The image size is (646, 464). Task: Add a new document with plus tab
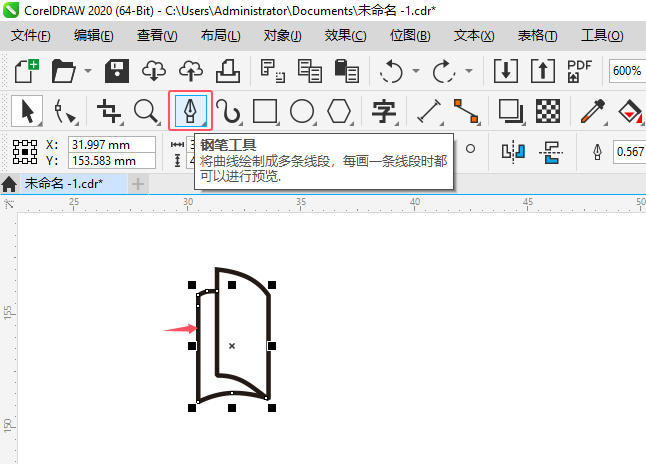pyautogui.click(x=138, y=184)
